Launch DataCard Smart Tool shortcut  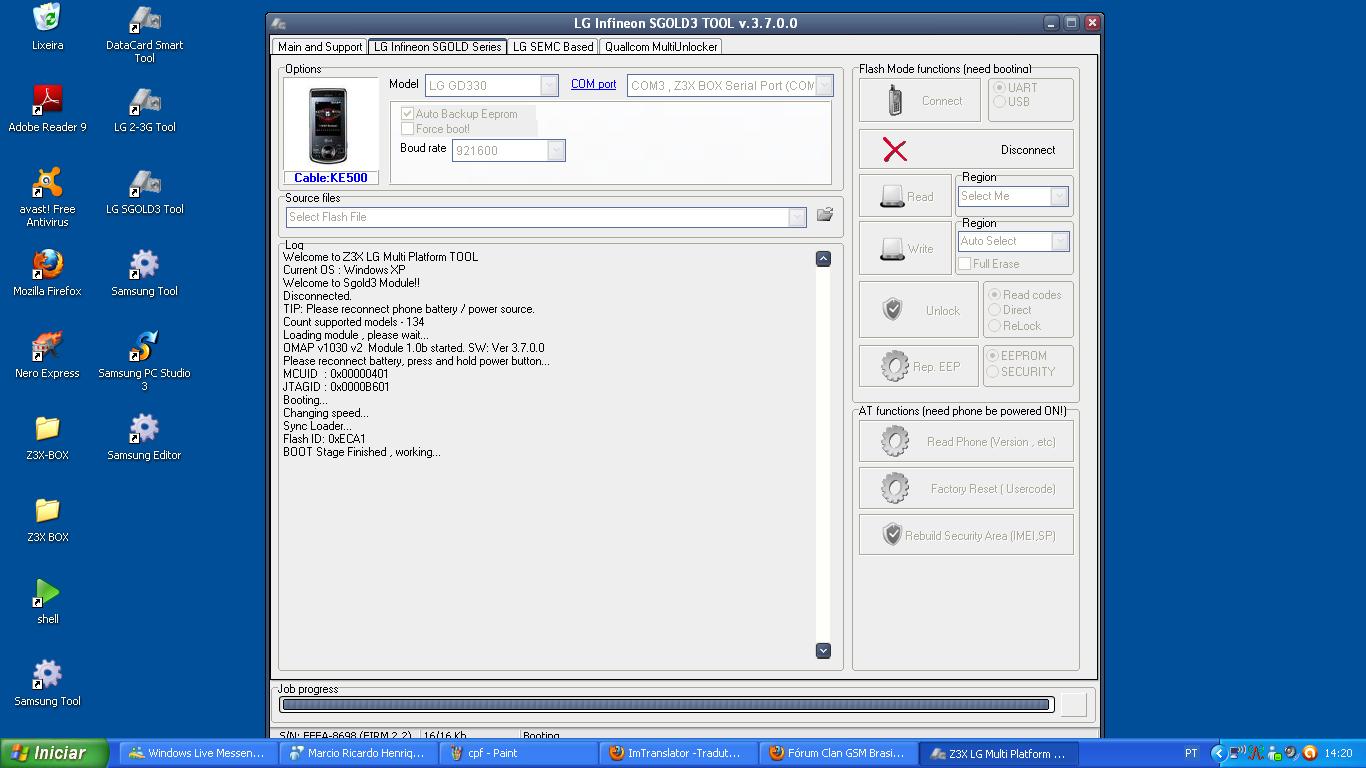(145, 33)
